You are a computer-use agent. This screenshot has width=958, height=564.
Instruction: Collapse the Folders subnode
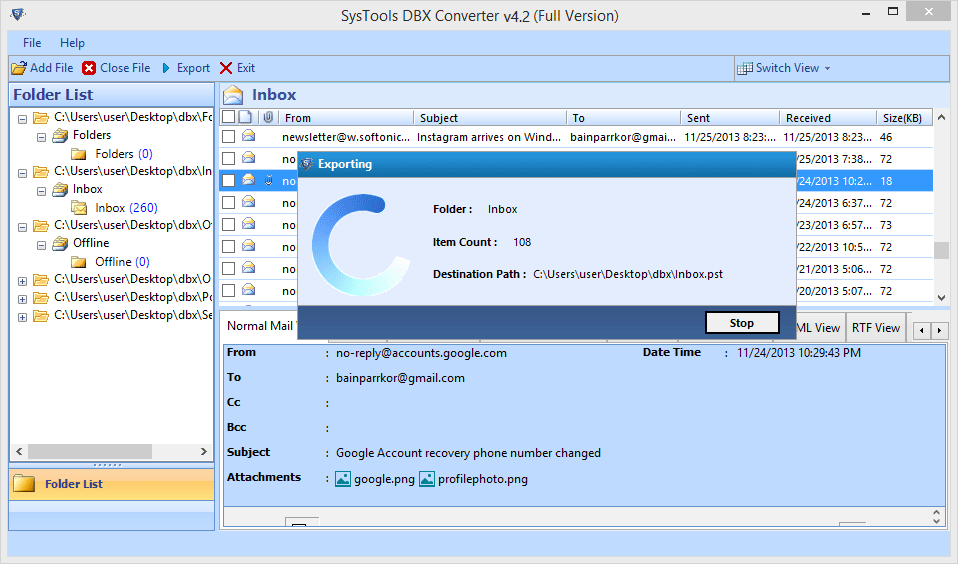click(x=42, y=137)
